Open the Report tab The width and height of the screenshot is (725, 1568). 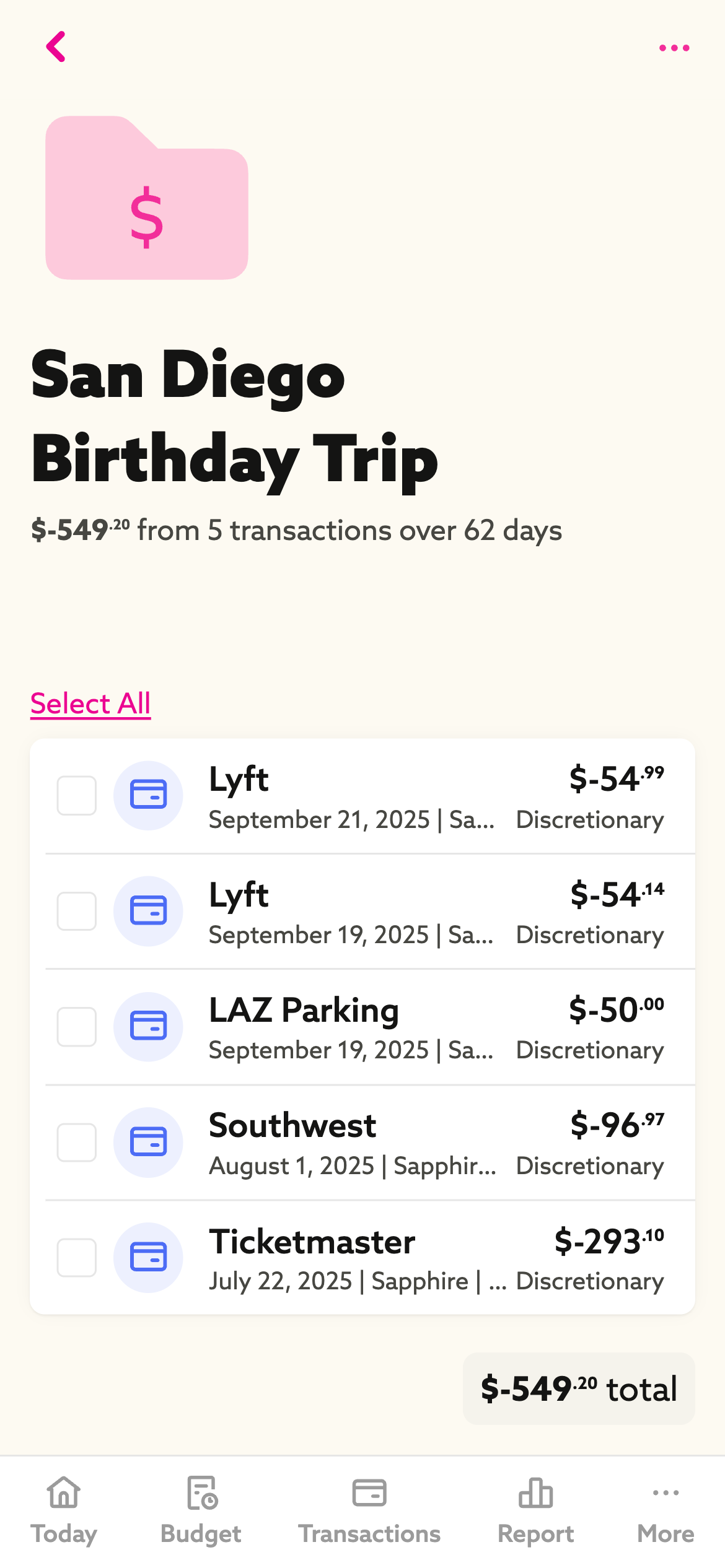coord(535,1510)
